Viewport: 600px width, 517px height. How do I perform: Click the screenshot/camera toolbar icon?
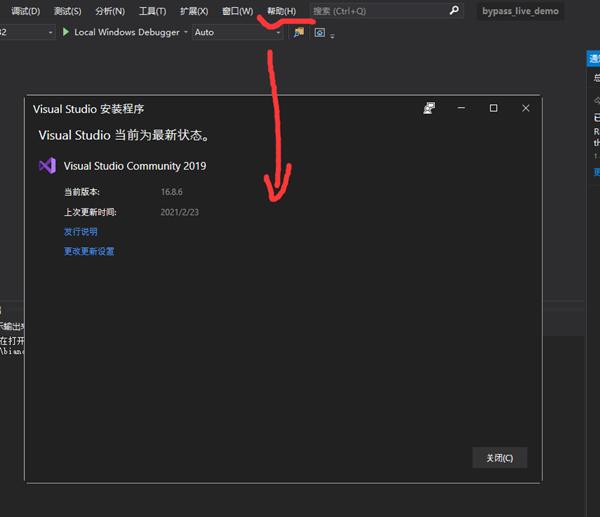click(x=320, y=33)
